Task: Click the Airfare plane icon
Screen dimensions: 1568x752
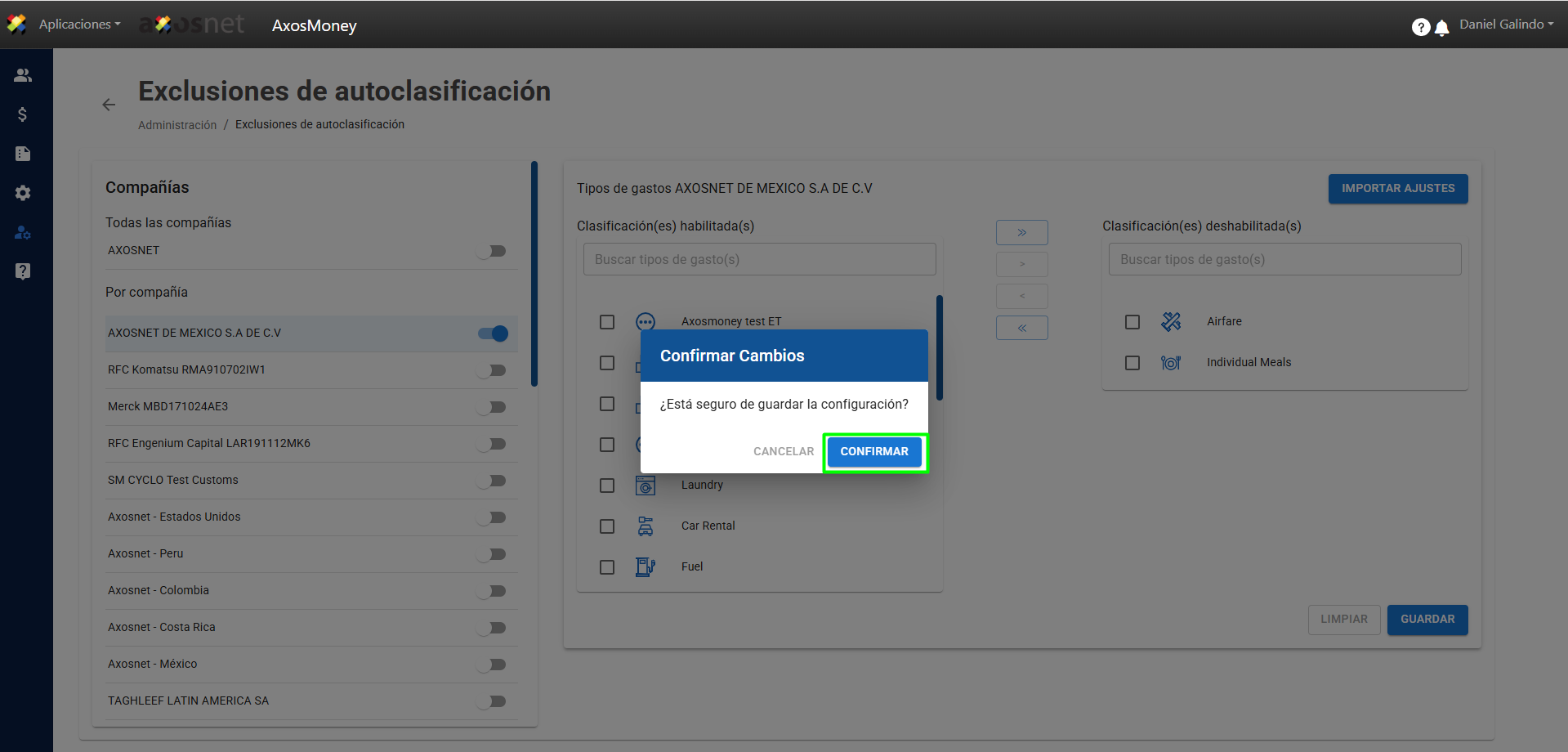Action: tap(1171, 322)
